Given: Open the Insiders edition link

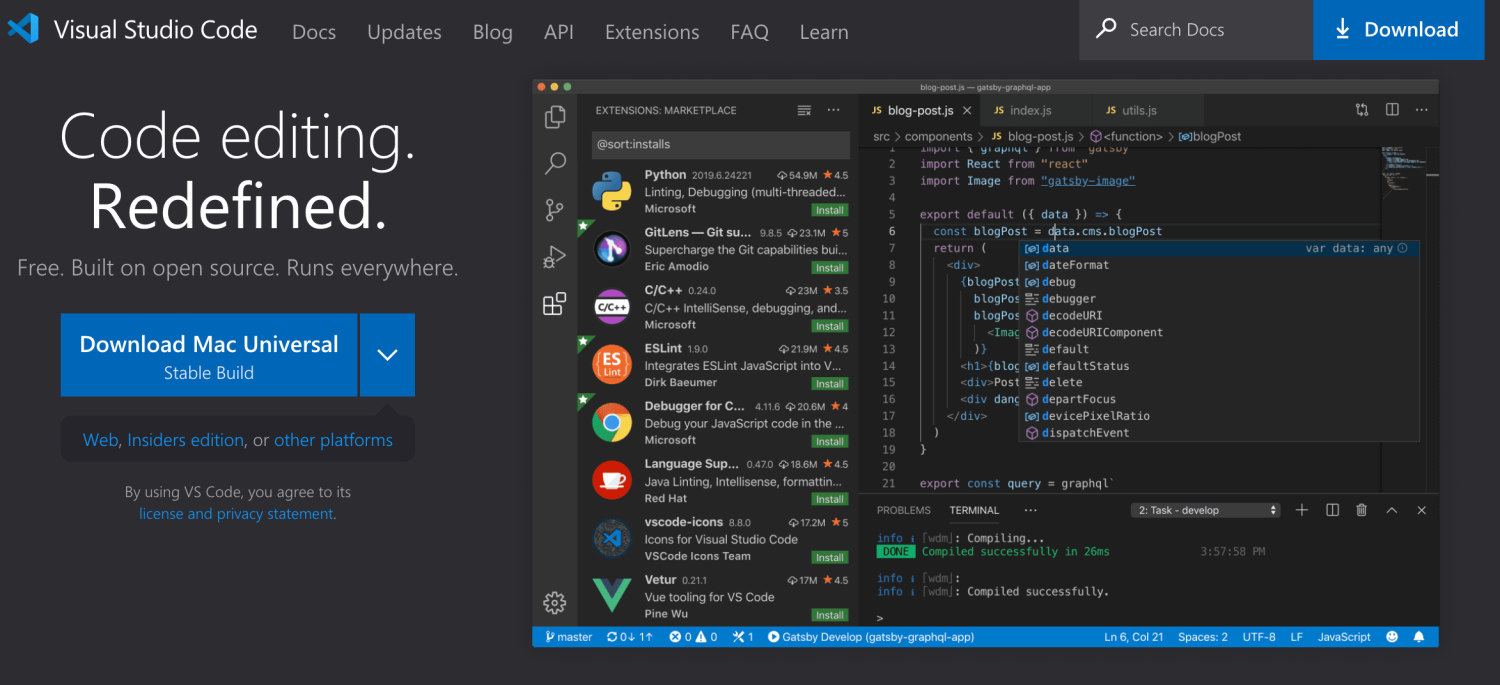Looking at the screenshot, I should pyautogui.click(x=185, y=440).
